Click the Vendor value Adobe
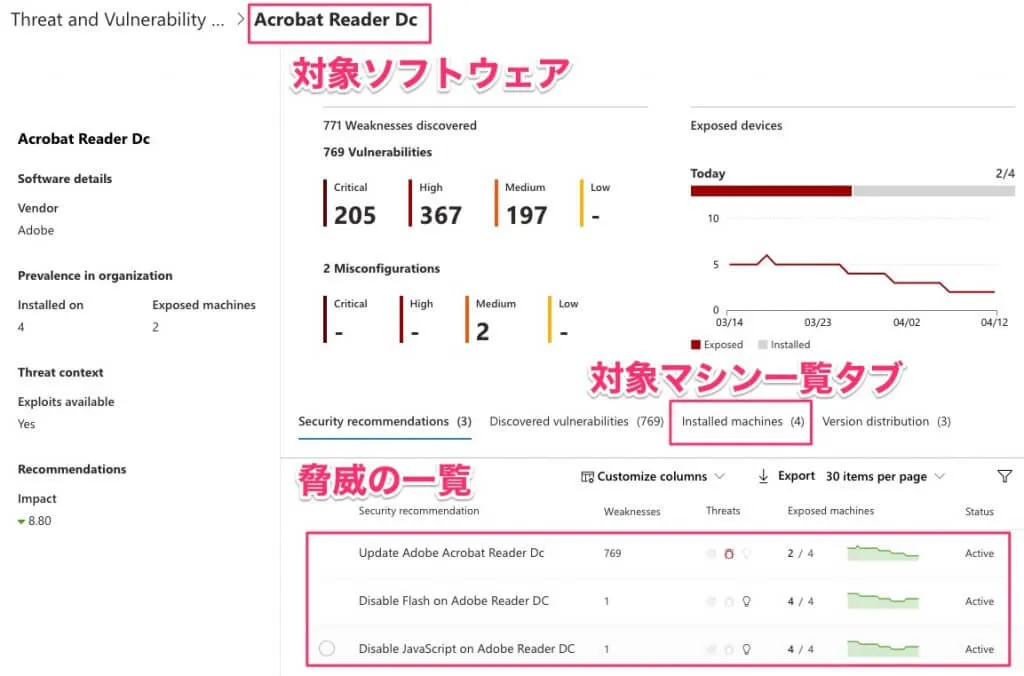The height and width of the screenshot is (676, 1024). [x=36, y=231]
